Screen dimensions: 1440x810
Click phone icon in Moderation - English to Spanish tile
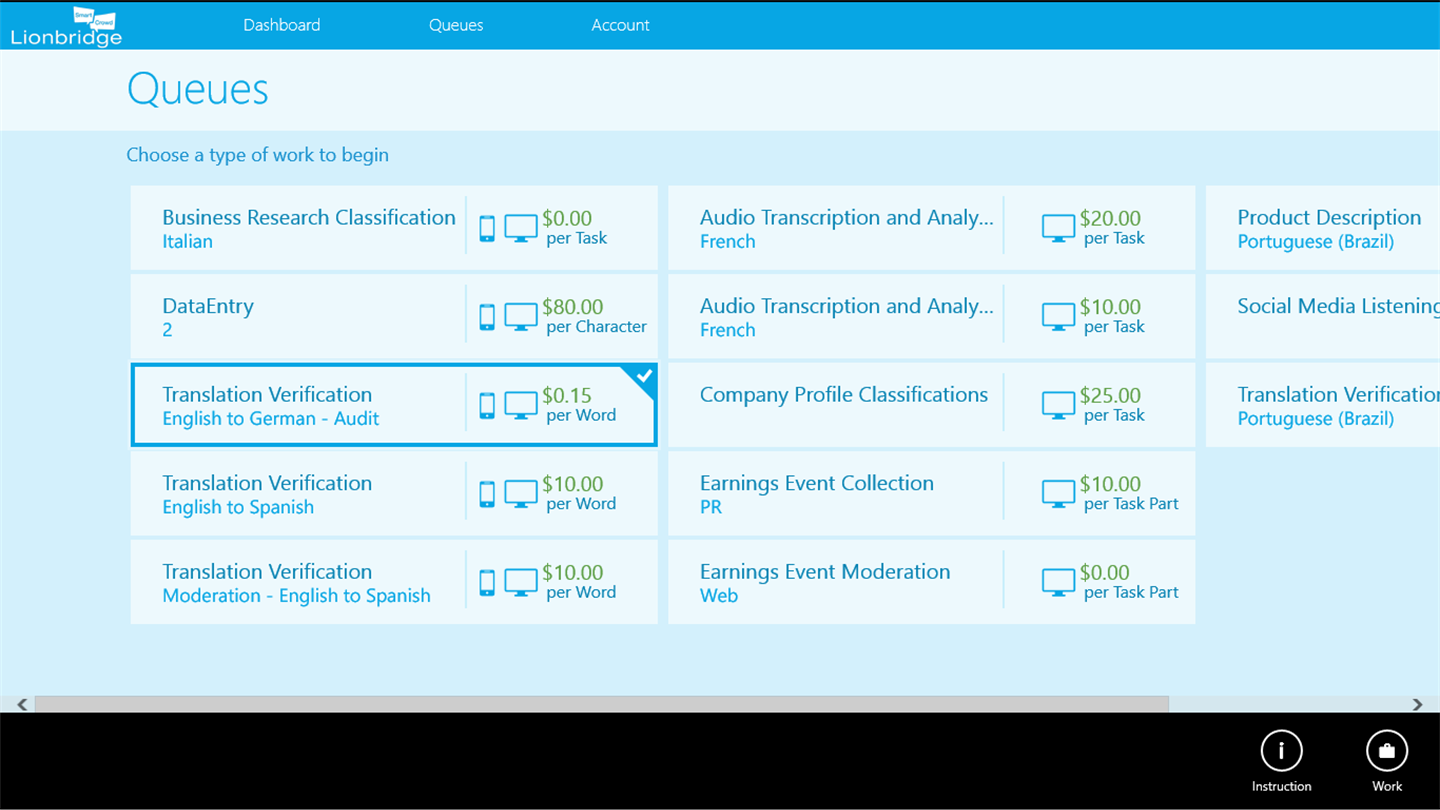(487, 582)
